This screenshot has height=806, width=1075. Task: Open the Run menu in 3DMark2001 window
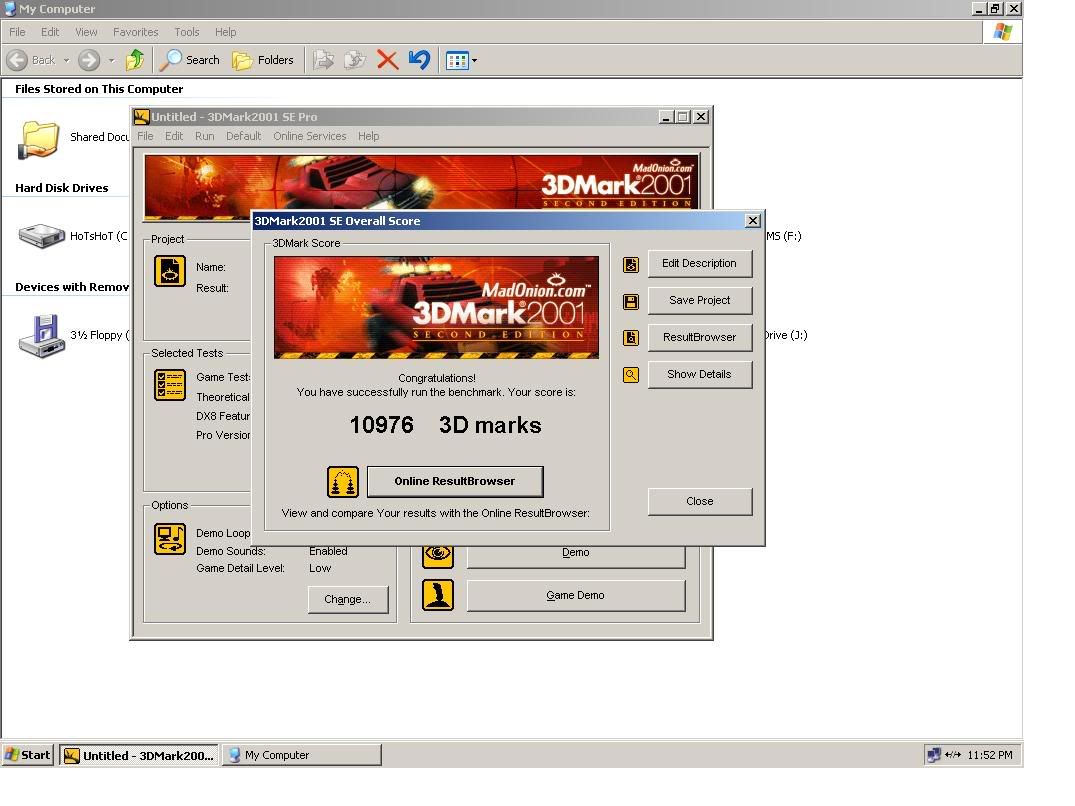click(x=204, y=136)
